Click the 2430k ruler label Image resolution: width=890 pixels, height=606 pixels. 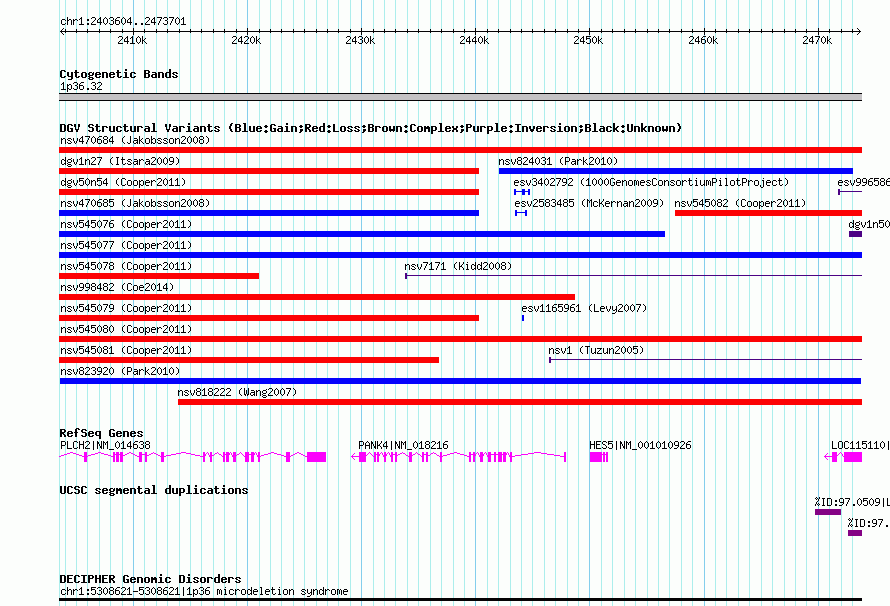(x=360, y=41)
